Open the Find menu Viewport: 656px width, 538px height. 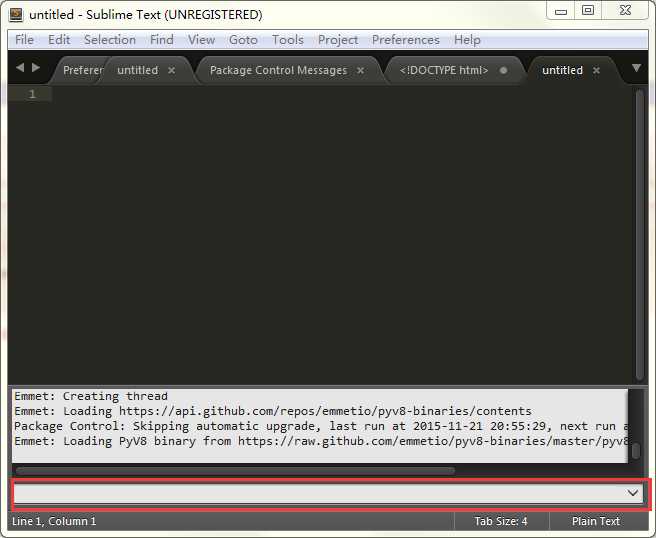point(161,40)
